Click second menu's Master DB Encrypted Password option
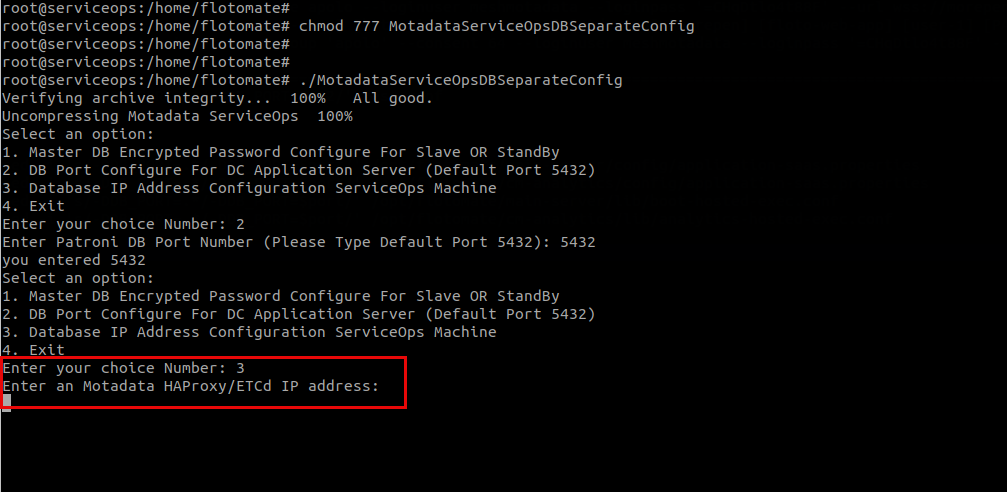 coord(280,296)
